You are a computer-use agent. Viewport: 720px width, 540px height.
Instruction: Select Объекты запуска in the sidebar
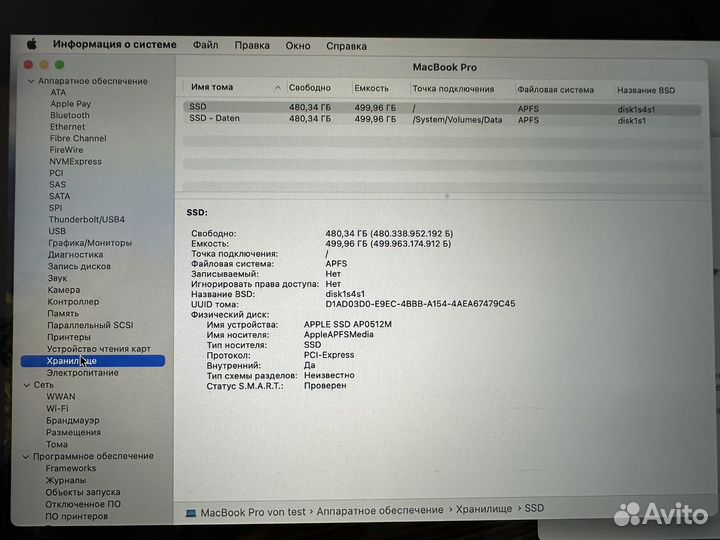(83, 492)
